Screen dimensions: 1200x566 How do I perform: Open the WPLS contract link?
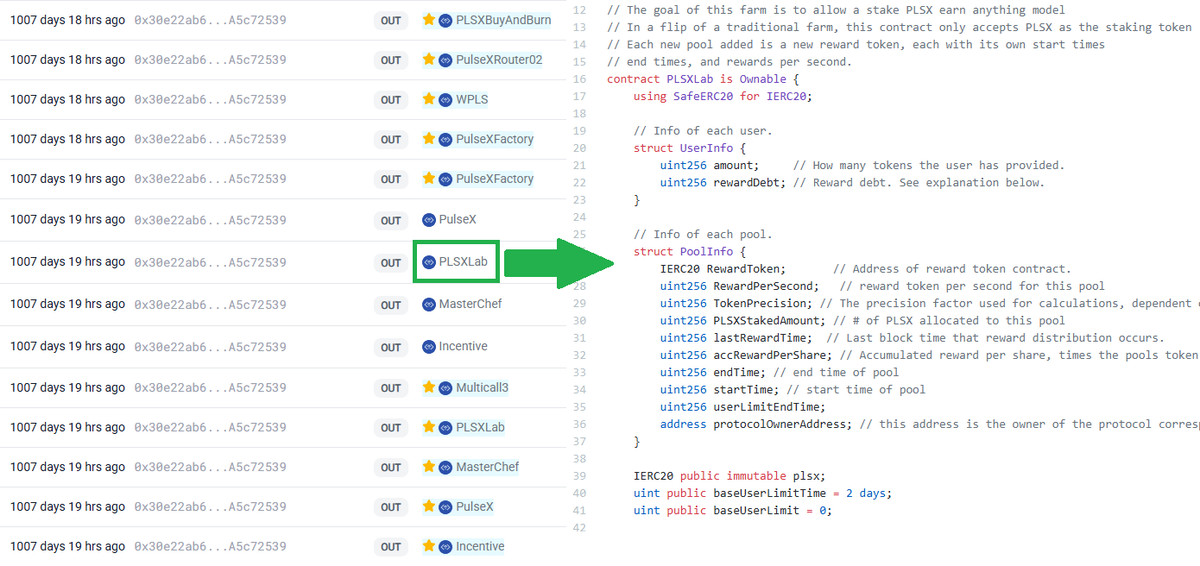point(472,99)
